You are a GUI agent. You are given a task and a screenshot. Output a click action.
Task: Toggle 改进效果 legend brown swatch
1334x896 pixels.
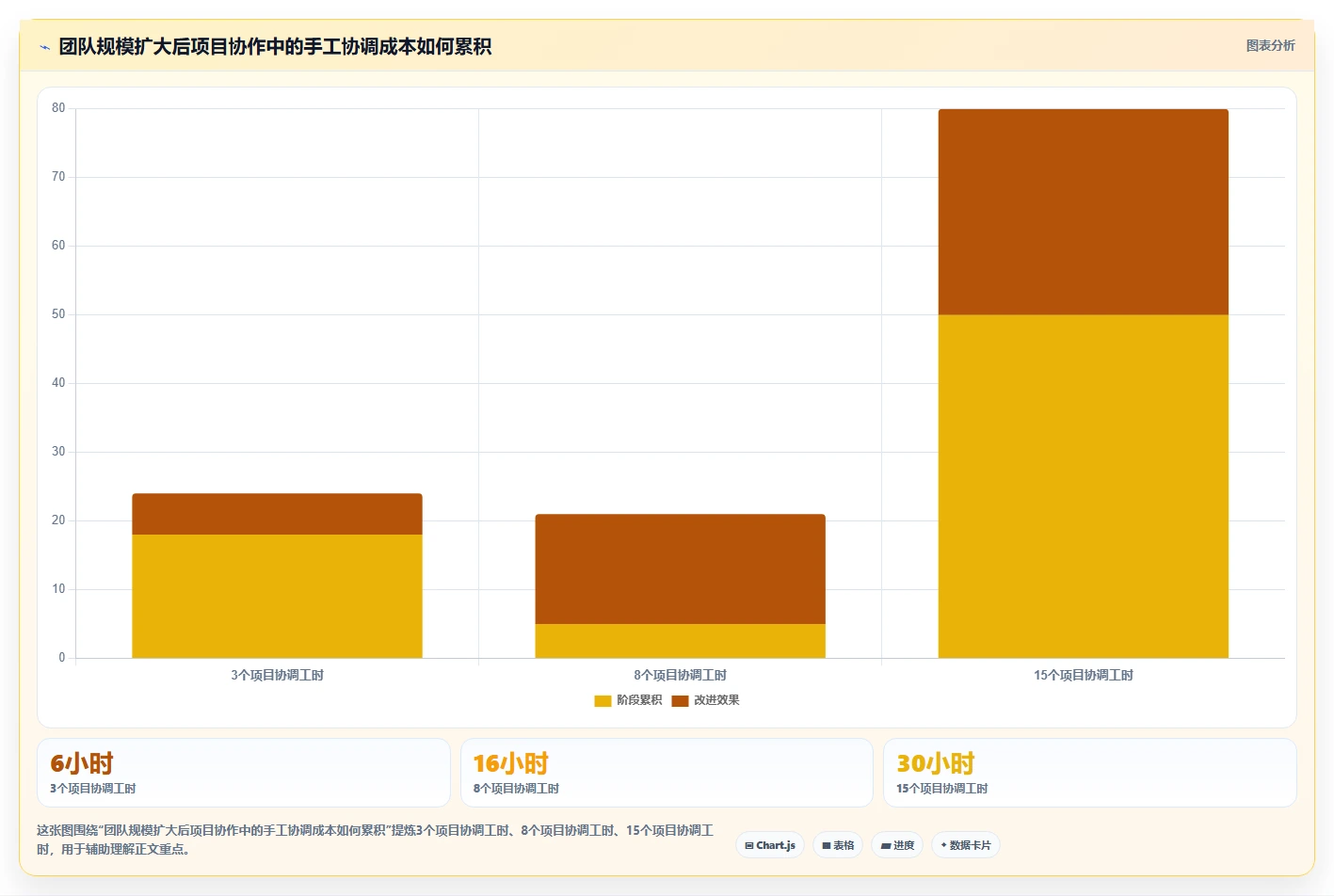(x=680, y=700)
